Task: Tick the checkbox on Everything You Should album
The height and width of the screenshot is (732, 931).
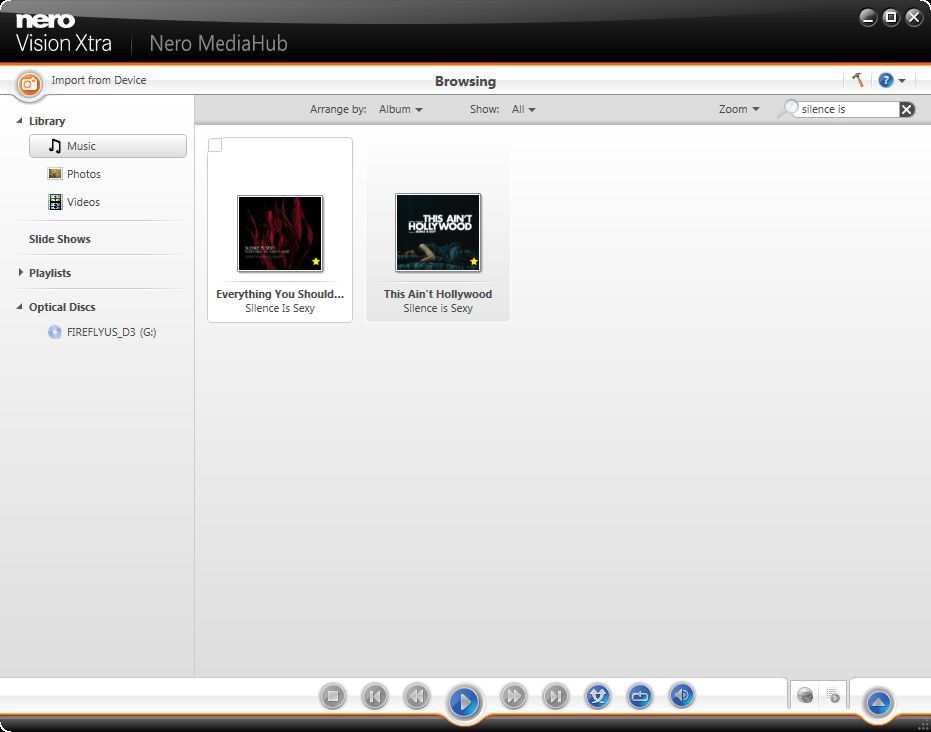Action: pos(215,145)
